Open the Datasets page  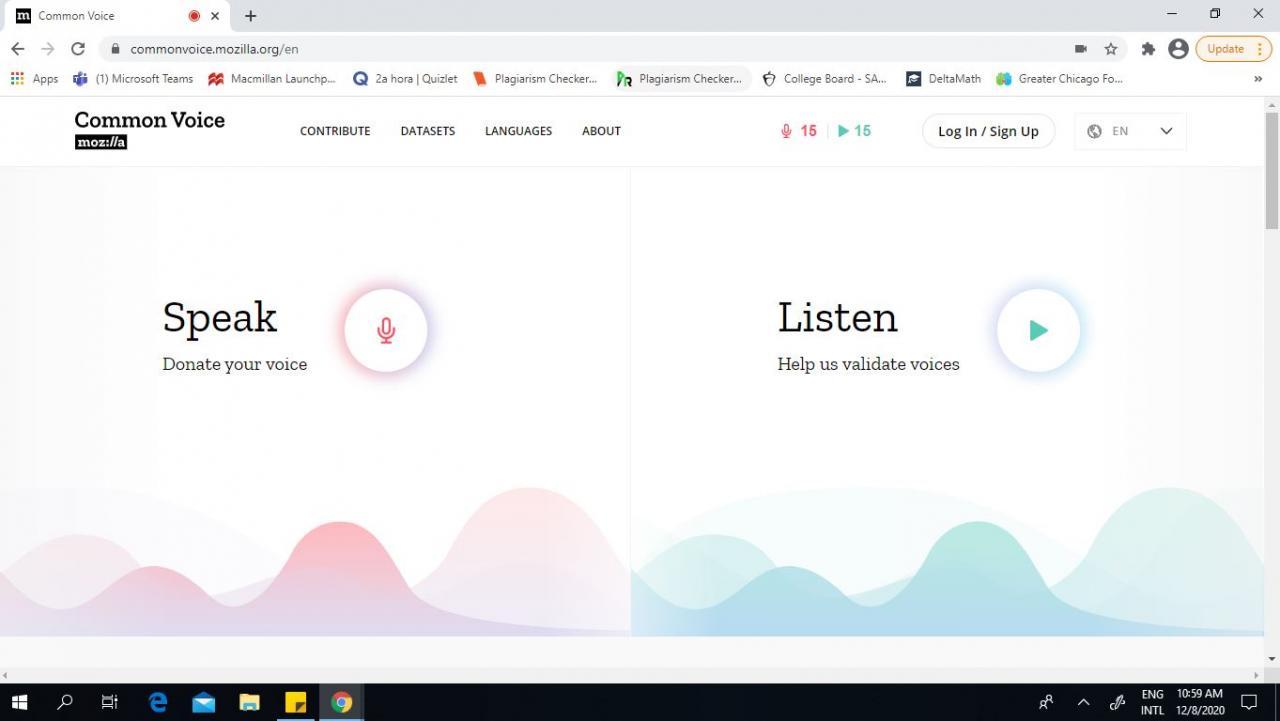coord(427,131)
